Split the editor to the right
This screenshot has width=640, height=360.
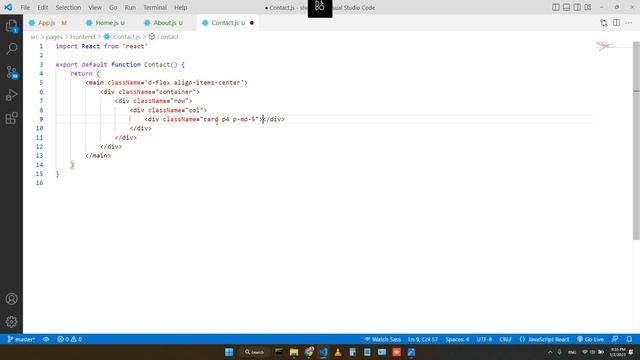click(616, 23)
